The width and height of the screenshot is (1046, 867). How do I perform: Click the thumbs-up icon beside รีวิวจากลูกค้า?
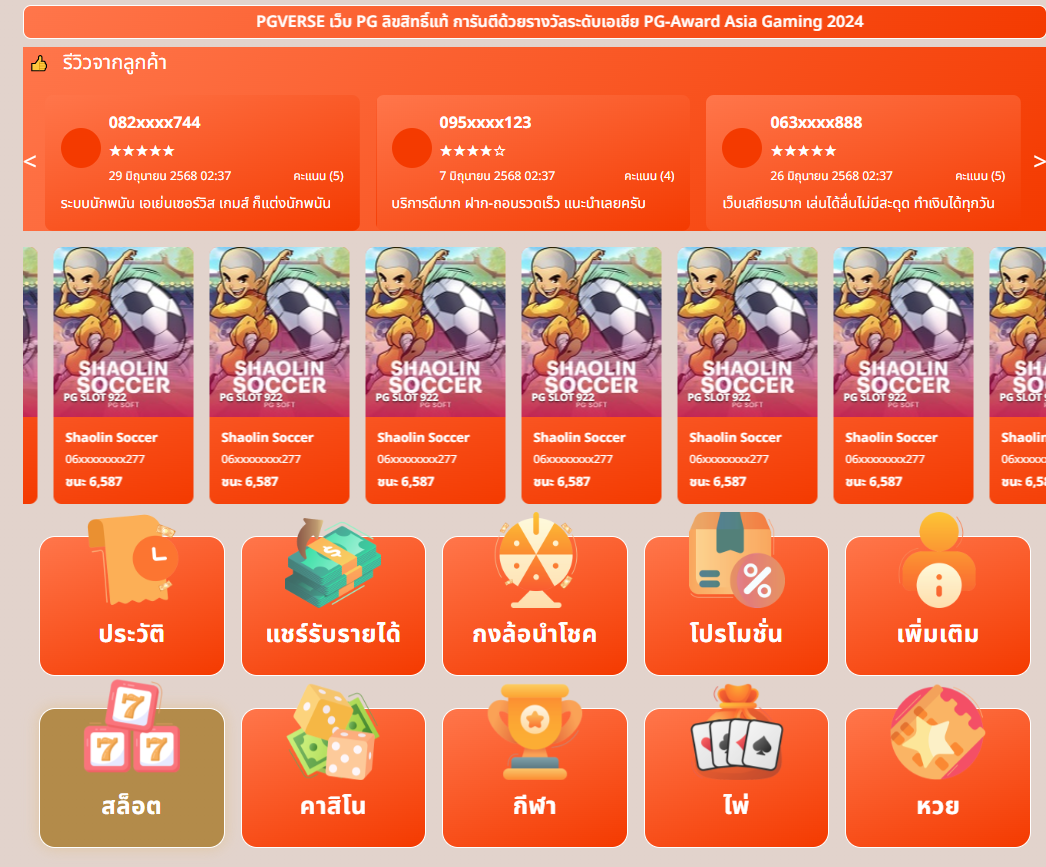coord(39,64)
